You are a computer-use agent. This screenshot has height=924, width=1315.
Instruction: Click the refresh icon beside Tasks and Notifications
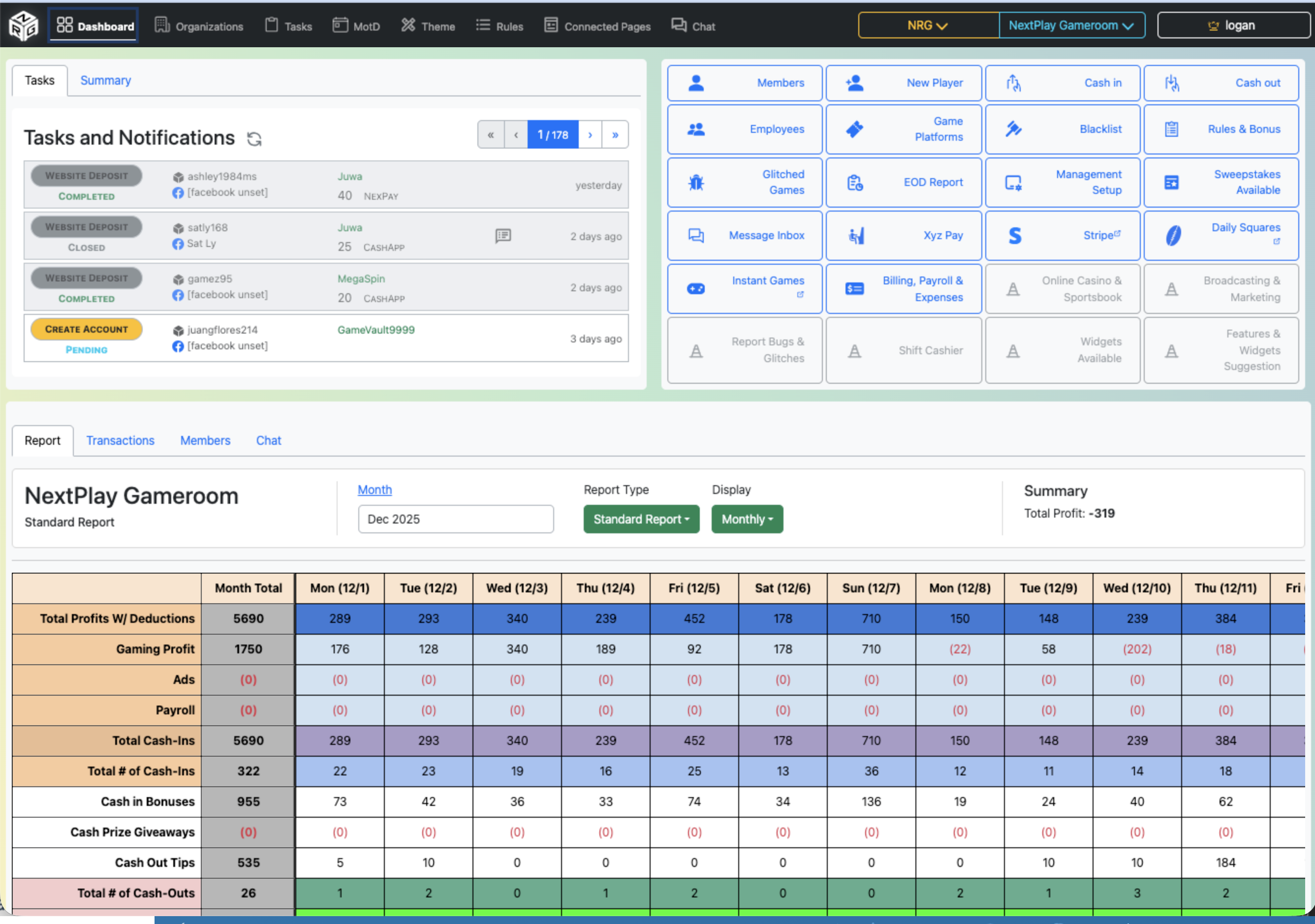[x=254, y=139]
